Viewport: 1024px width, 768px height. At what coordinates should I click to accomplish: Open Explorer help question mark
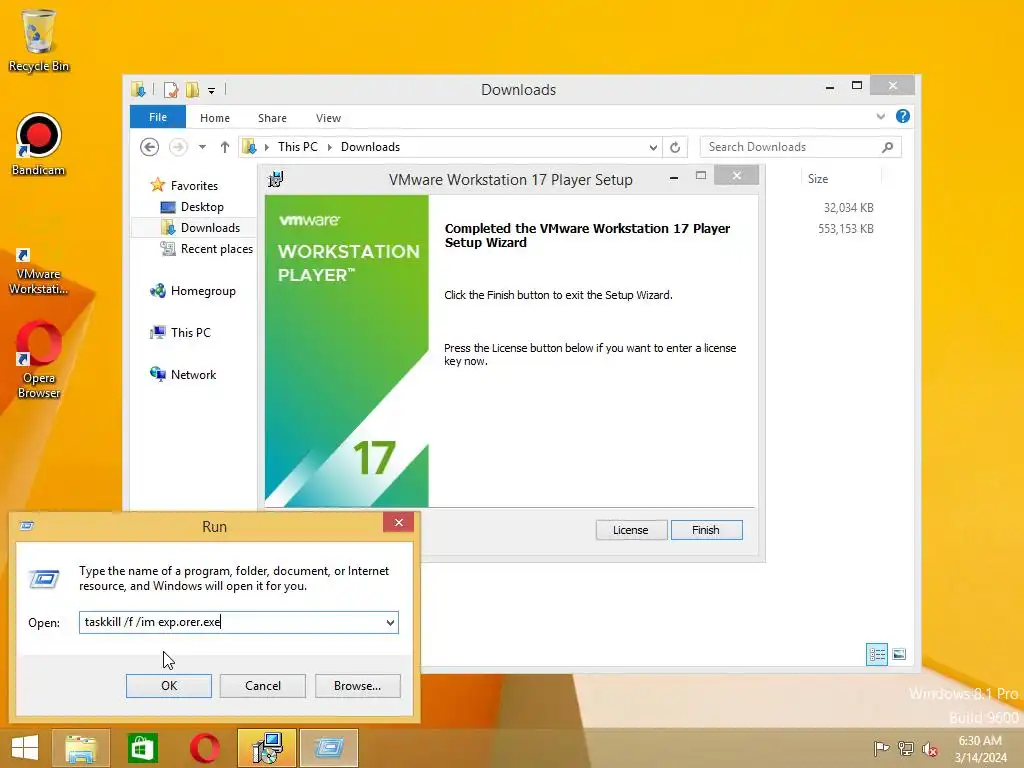click(903, 116)
